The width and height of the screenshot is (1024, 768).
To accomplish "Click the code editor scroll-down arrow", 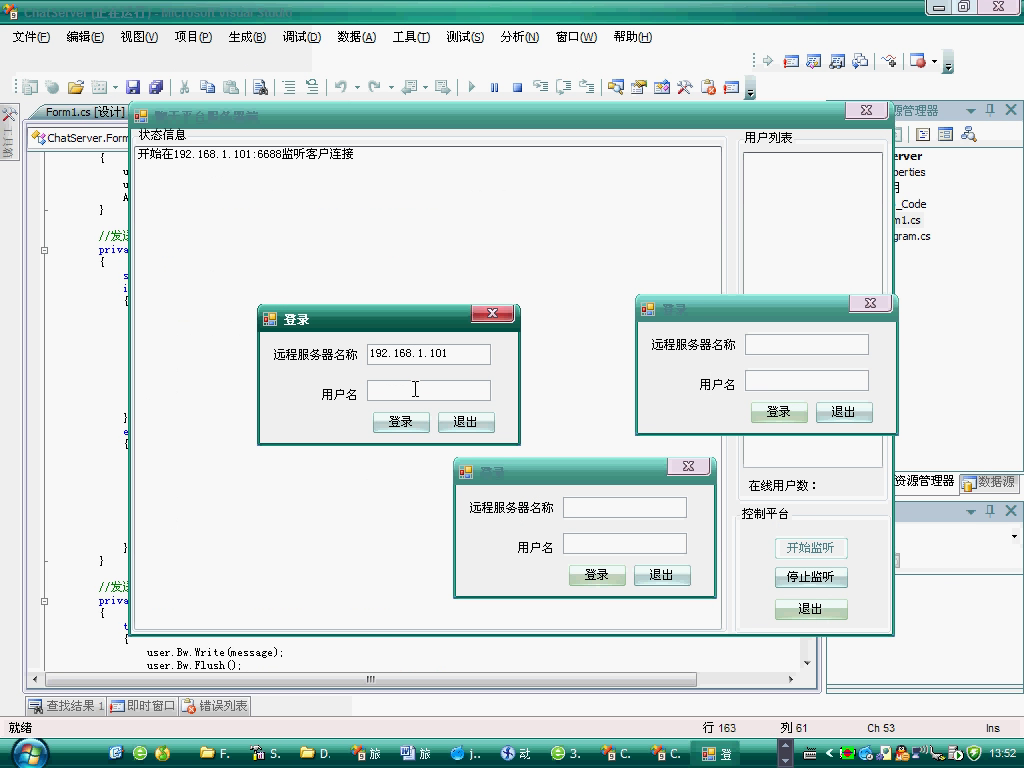I will tap(807, 663).
